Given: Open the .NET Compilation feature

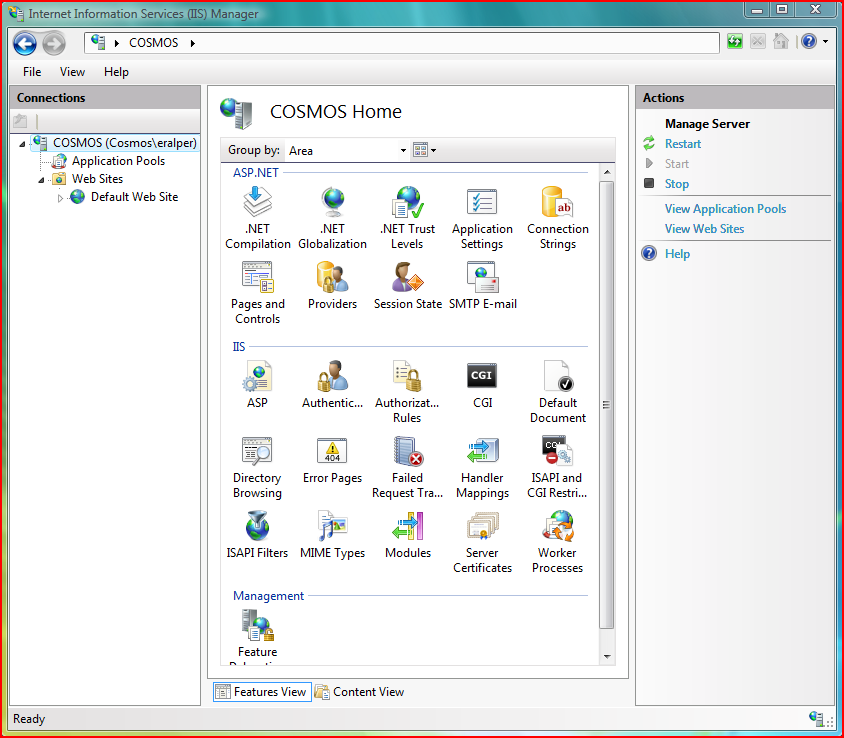Looking at the screenshot, I should tap(257, 218).
